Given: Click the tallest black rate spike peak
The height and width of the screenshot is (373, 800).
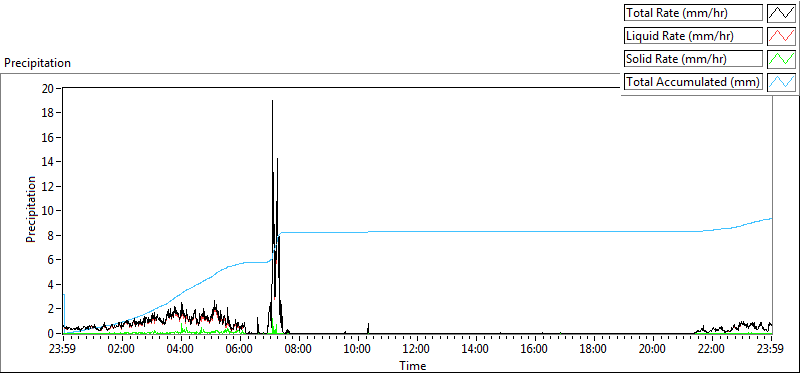Looking at the screenshot, I should tap(272, 101).
